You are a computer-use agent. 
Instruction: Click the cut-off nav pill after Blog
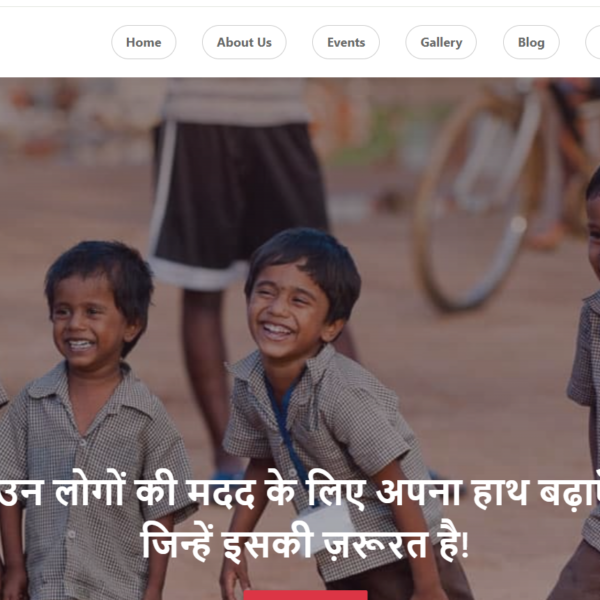pyautogui.click(x=593, y=42)
